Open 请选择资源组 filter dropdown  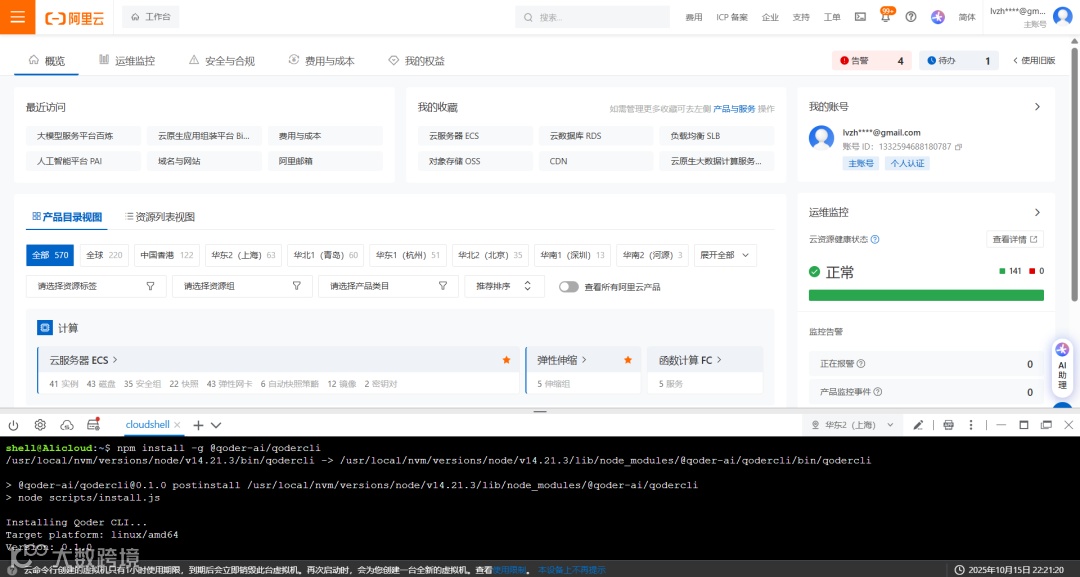click(242, 286)
